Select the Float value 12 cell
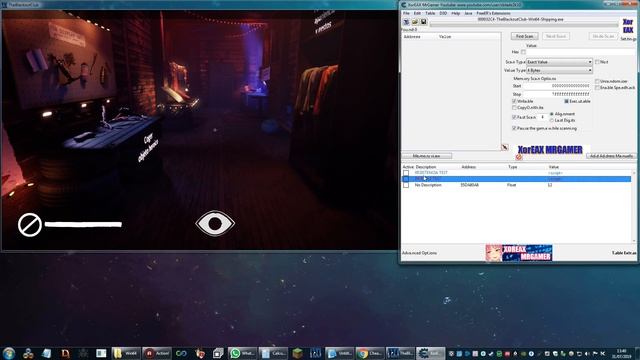Image resolution: width=640 pixels, height=360 pixels. [550, 185]
